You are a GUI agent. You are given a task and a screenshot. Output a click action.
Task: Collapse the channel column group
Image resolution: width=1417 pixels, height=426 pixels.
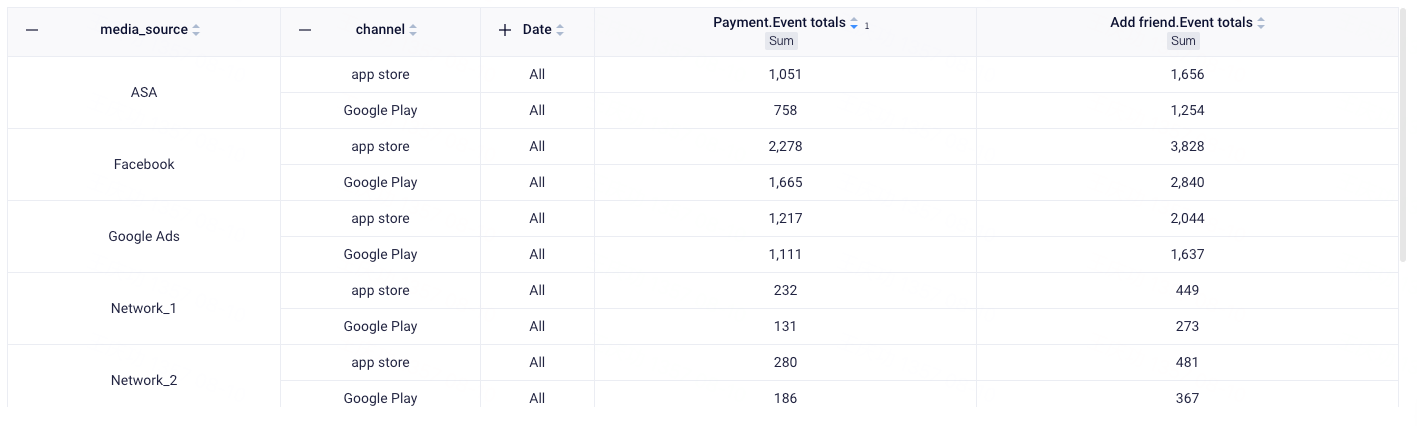tap(305, 30)
